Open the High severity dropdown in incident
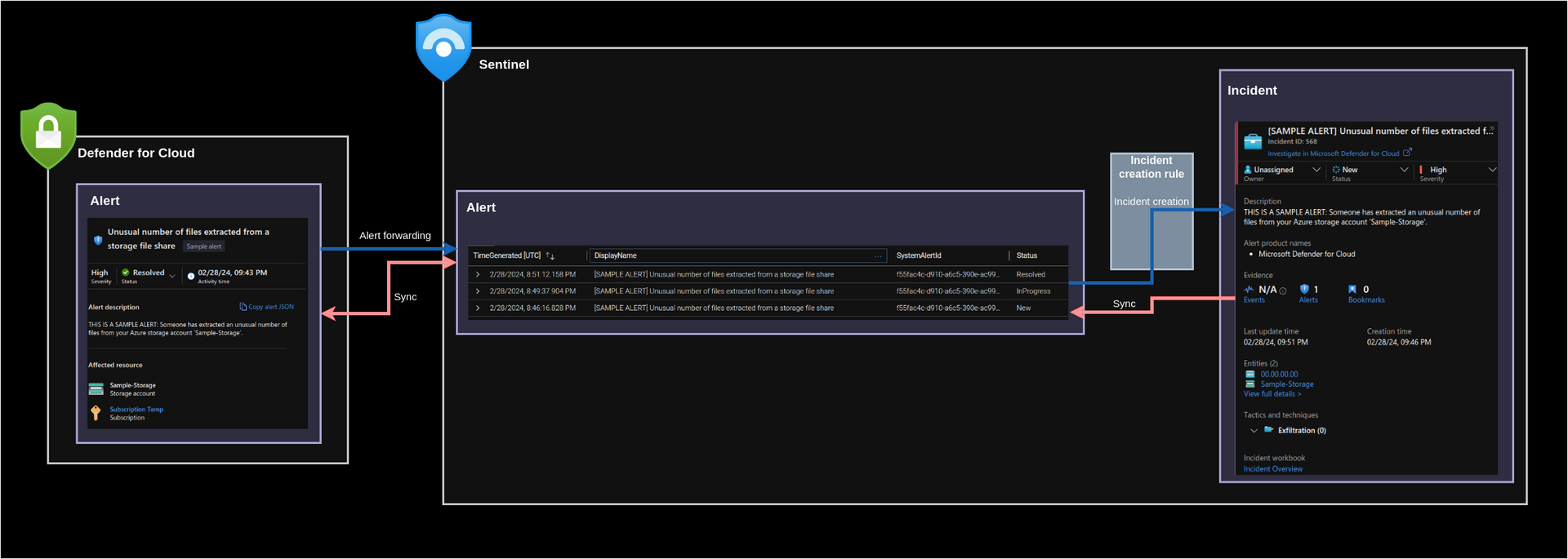 1492,170
